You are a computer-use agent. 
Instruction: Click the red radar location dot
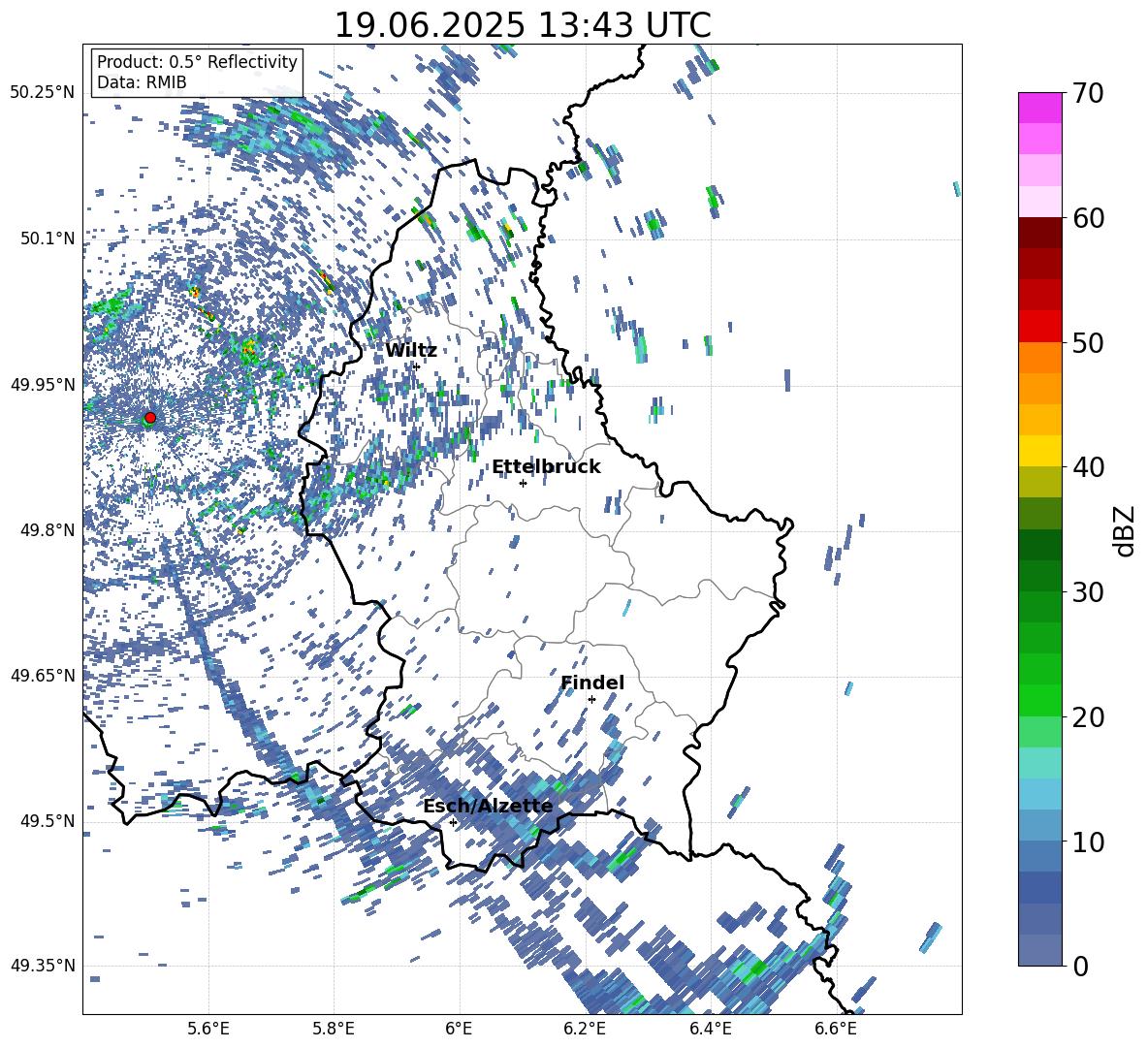(150, 418)
